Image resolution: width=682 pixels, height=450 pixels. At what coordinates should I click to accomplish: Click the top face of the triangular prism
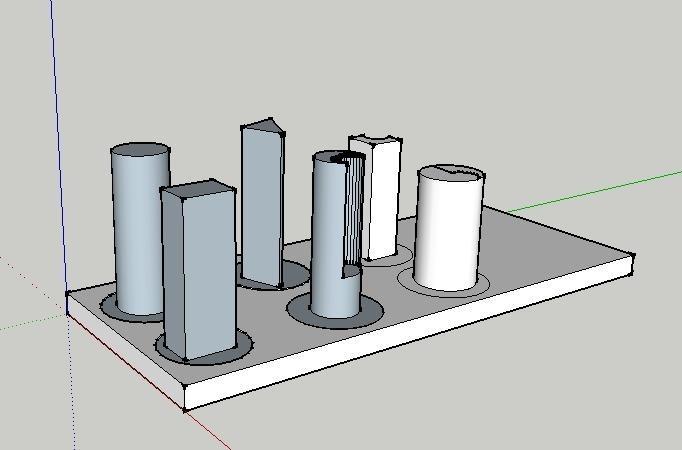pos(264,124)
